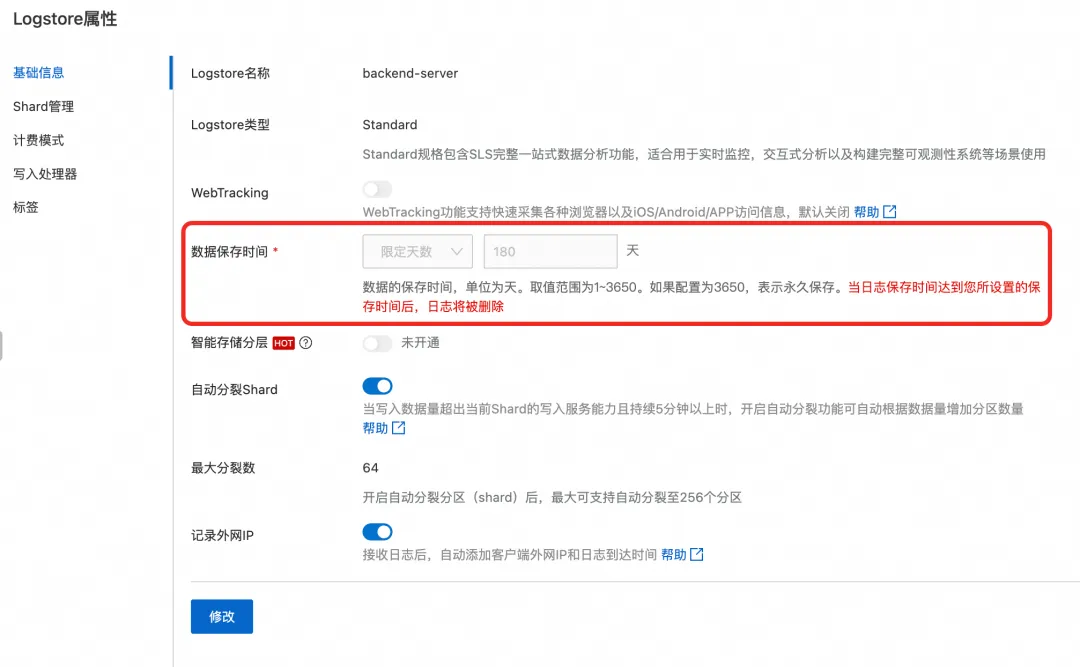Click the retention days input showing 180

(550, 252)
